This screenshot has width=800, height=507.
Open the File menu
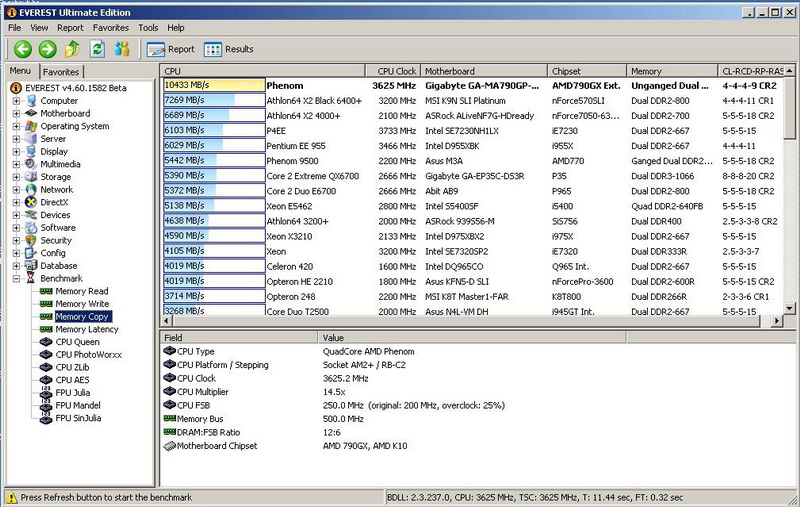[x=14, y=28]
